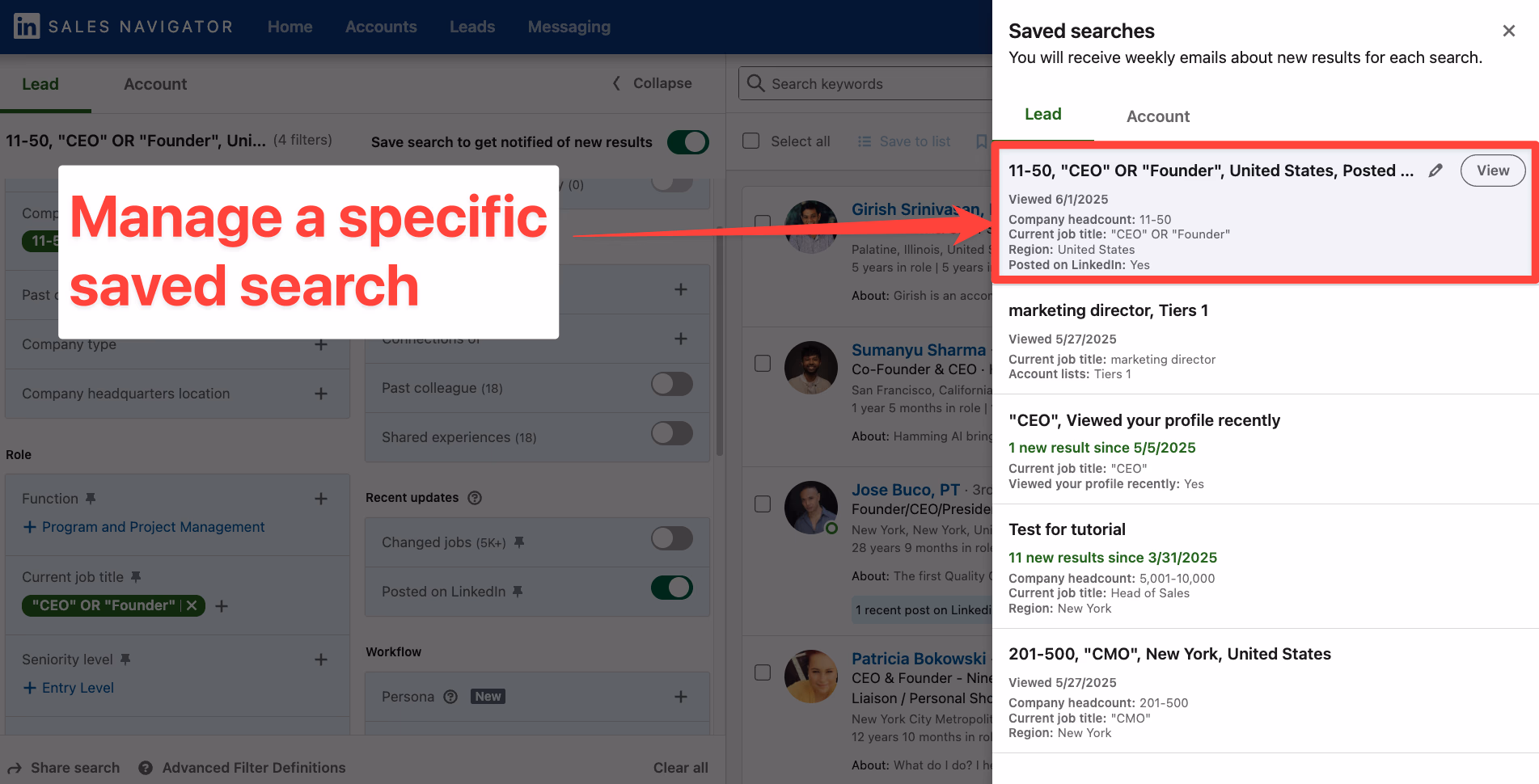
Task: Click 11 new results since 3/31/2025
Action: [1112, 558]
